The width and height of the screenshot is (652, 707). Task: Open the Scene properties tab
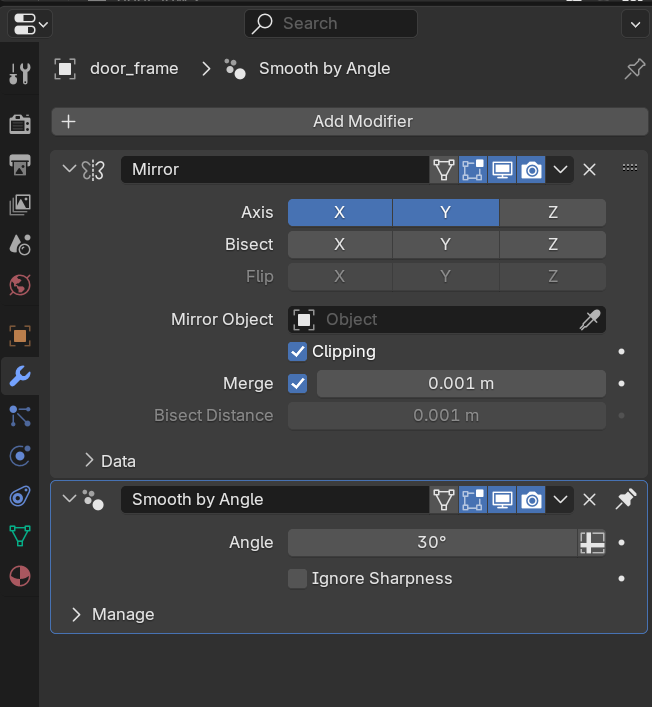20,245
